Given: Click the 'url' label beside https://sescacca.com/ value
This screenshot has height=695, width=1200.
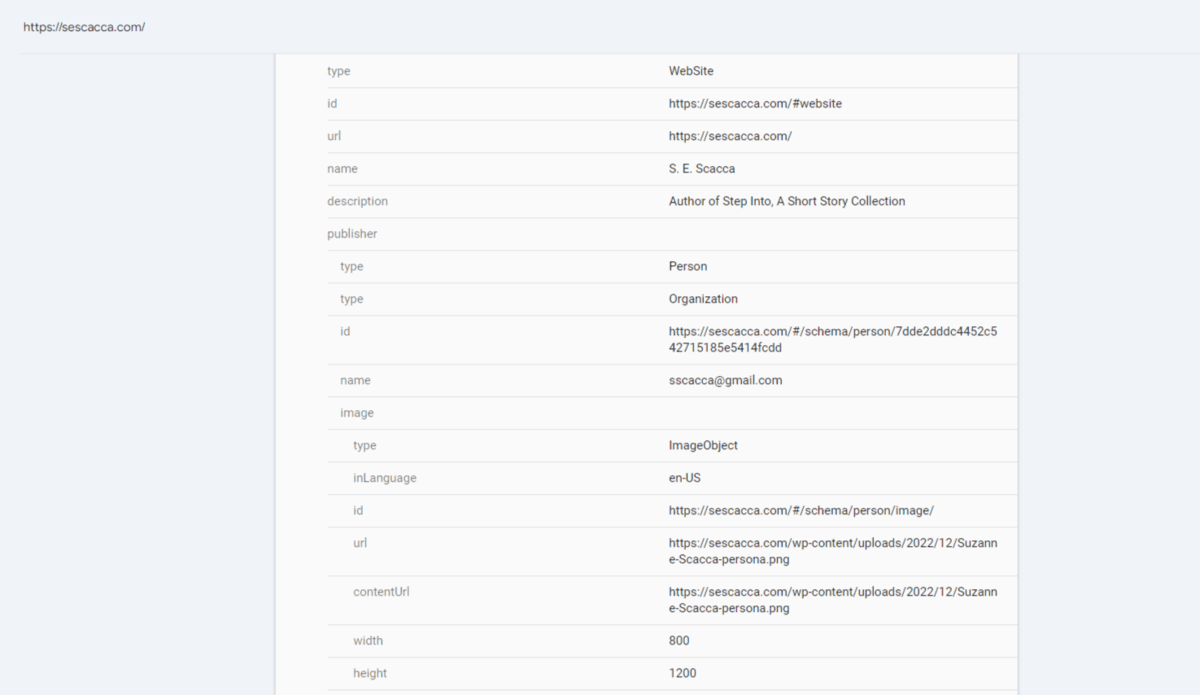Looking at the screenshot, I should [x=334, y=136].
